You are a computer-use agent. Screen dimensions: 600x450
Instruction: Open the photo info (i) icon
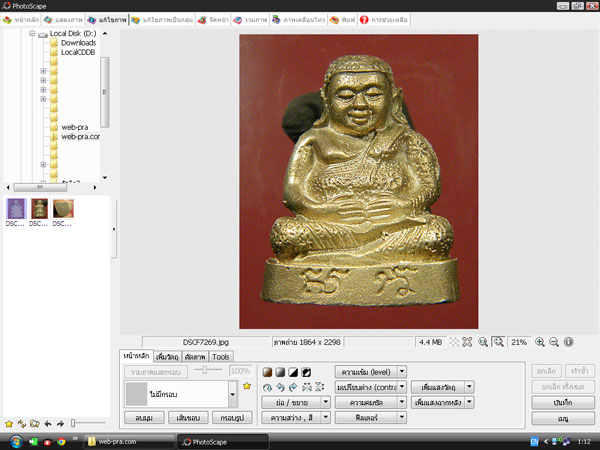[x=569, y=342]
